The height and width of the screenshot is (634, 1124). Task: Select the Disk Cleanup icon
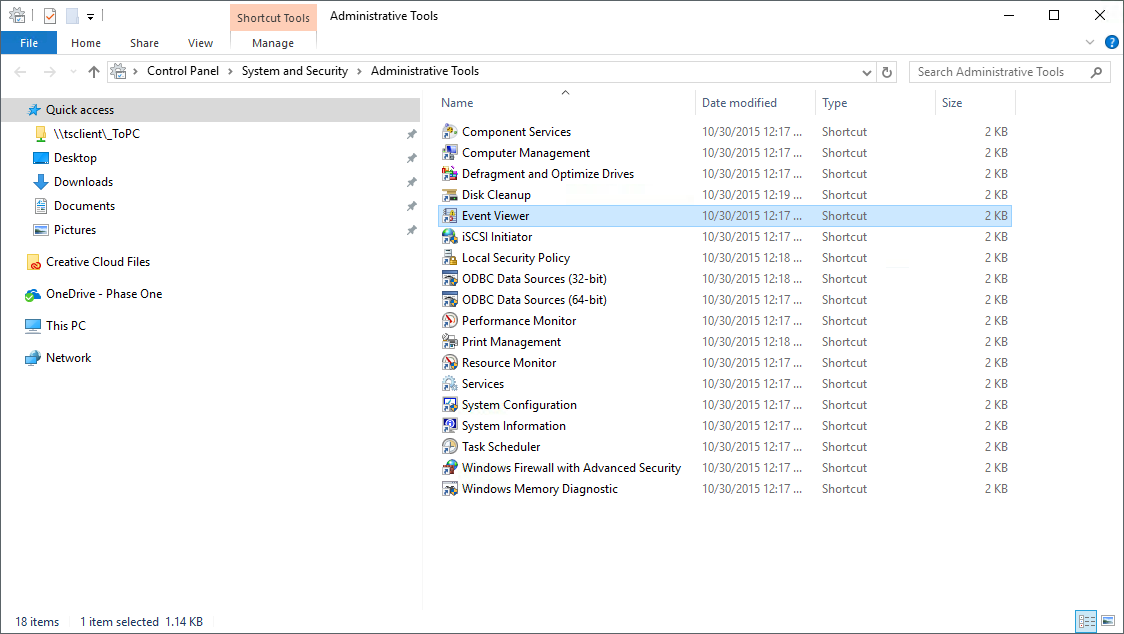[449, 195]
